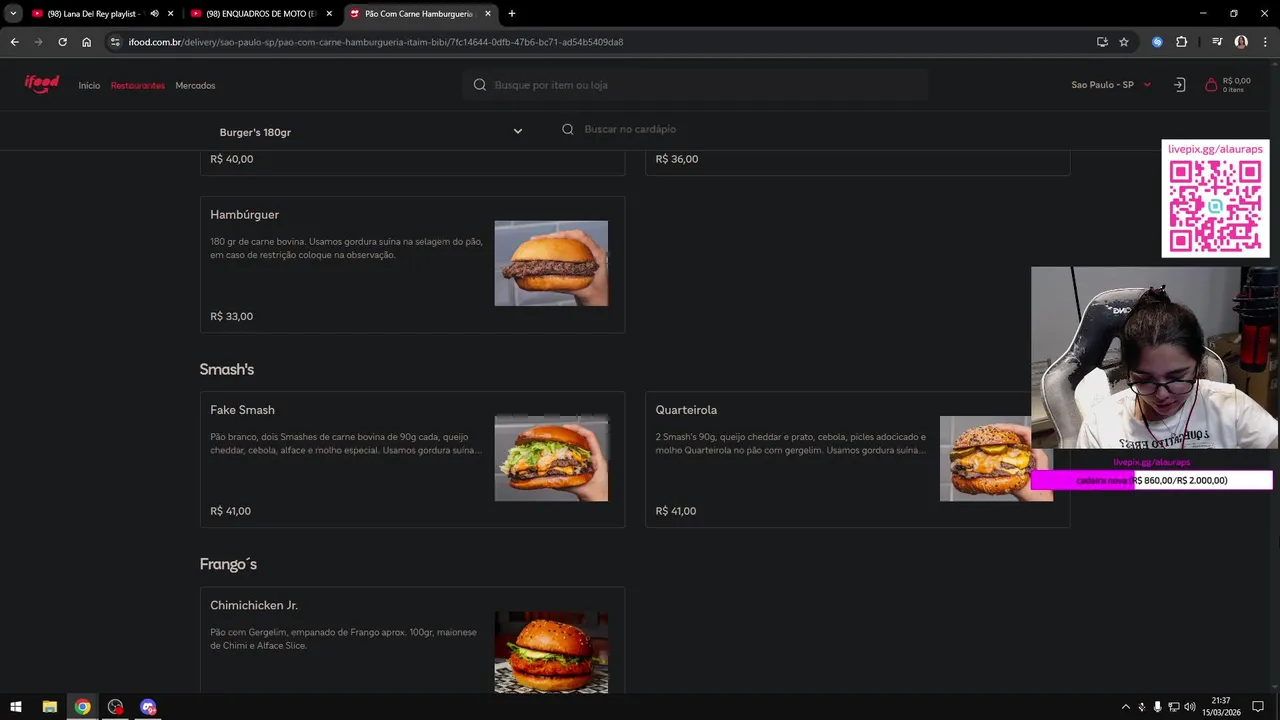The width and height of the screenshot is (1280, 720).
Task: Click the donation goal progress bar
Action: [x=1152, y=481]
